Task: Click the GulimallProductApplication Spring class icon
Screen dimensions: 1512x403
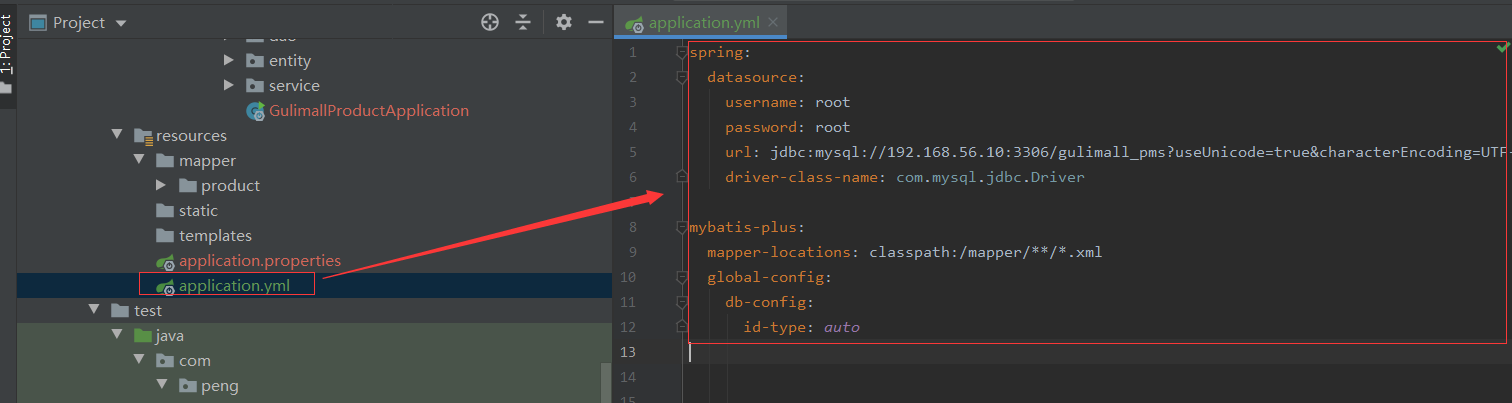Action: (x=255, y=111)
